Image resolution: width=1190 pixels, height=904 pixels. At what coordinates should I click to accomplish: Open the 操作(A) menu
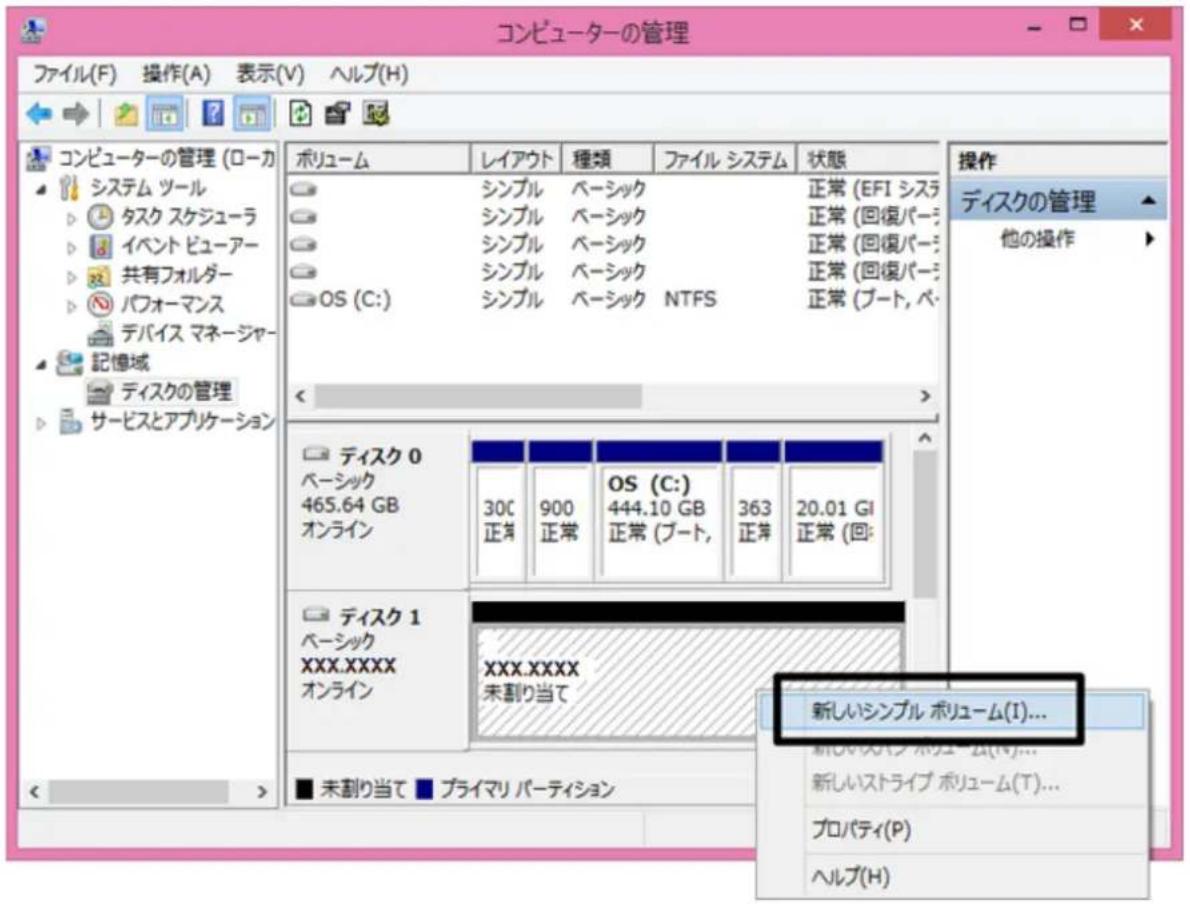(x=176, y=74)
